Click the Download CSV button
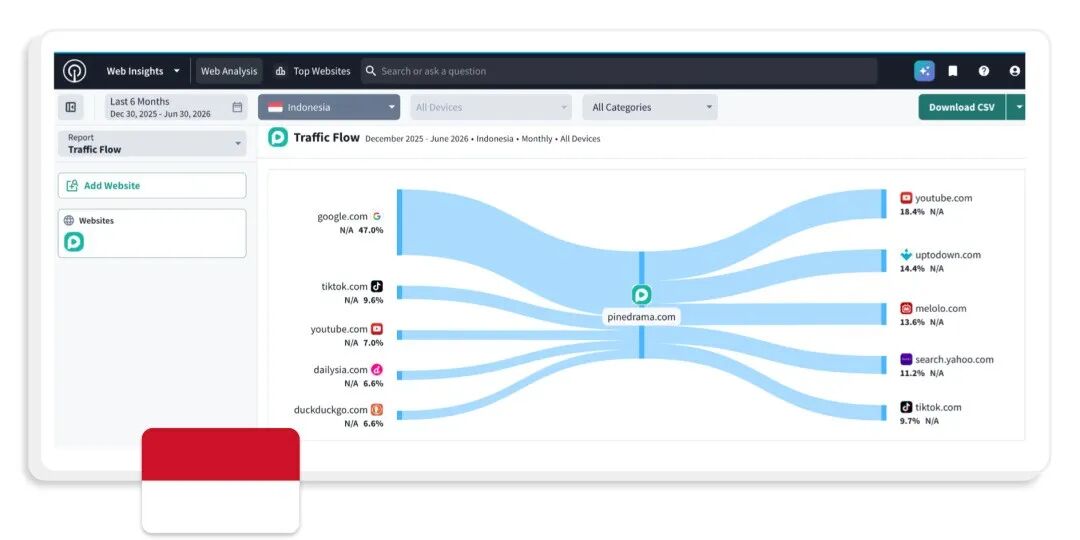Screen dimensions: 1080x540 (962, 107)
